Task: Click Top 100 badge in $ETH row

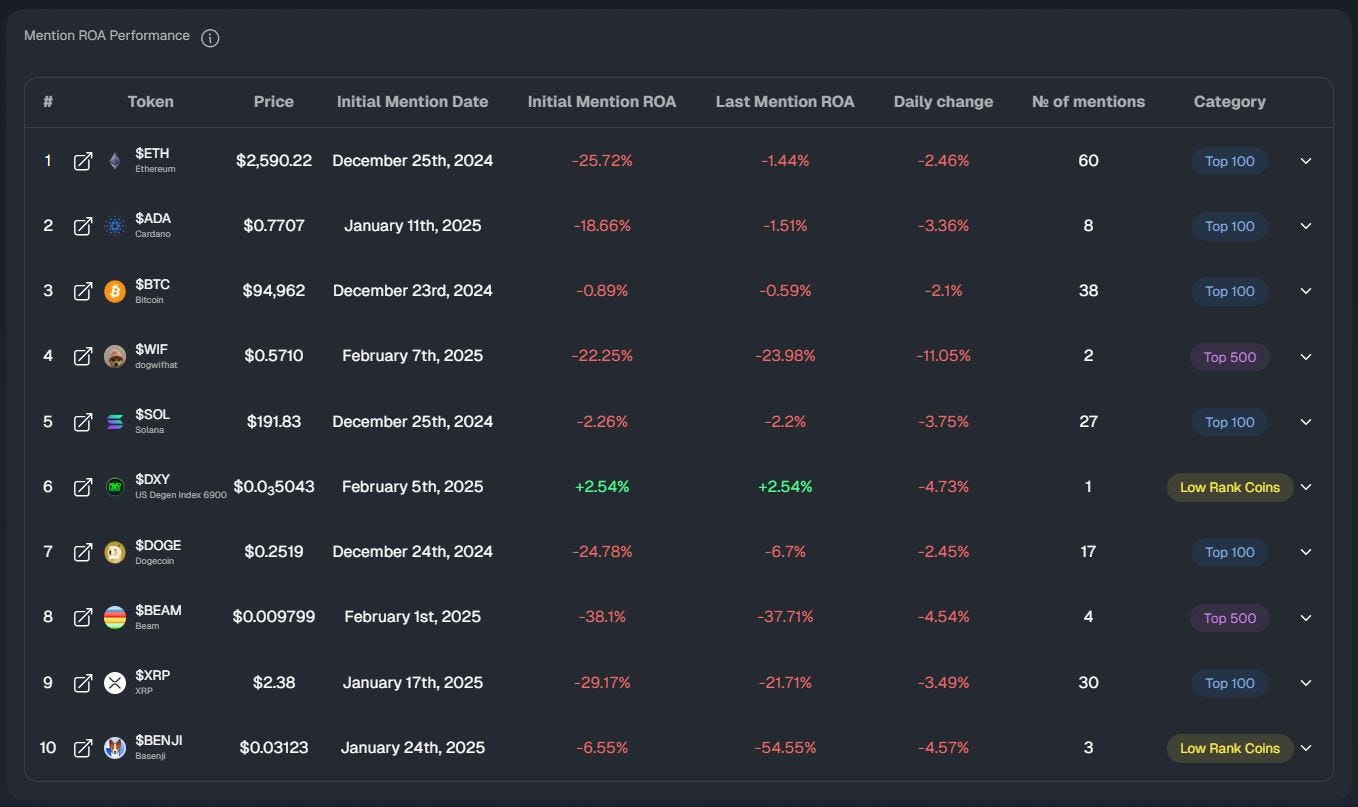Action: pyautogui.click(x=1230, y=161)
